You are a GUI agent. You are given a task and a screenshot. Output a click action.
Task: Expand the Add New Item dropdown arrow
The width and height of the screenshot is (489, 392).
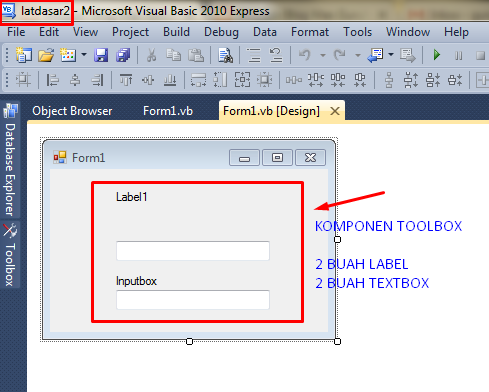(84, 55)
